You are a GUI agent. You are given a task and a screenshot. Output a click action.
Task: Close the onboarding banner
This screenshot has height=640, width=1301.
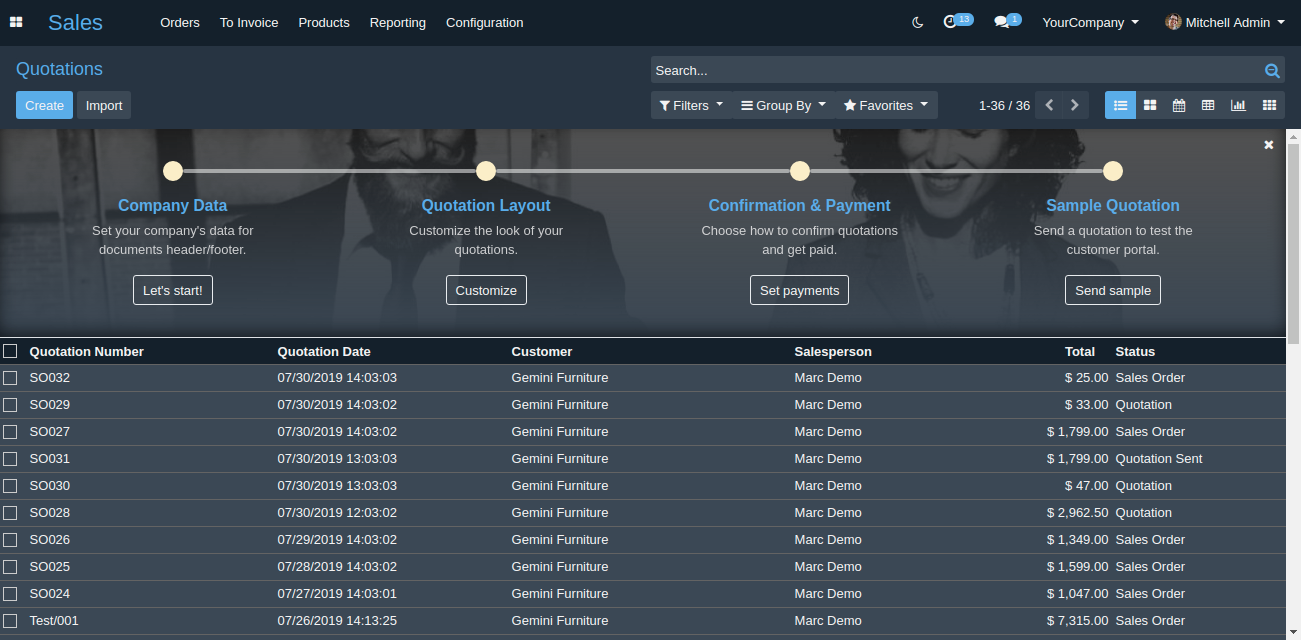[1269, 145]
